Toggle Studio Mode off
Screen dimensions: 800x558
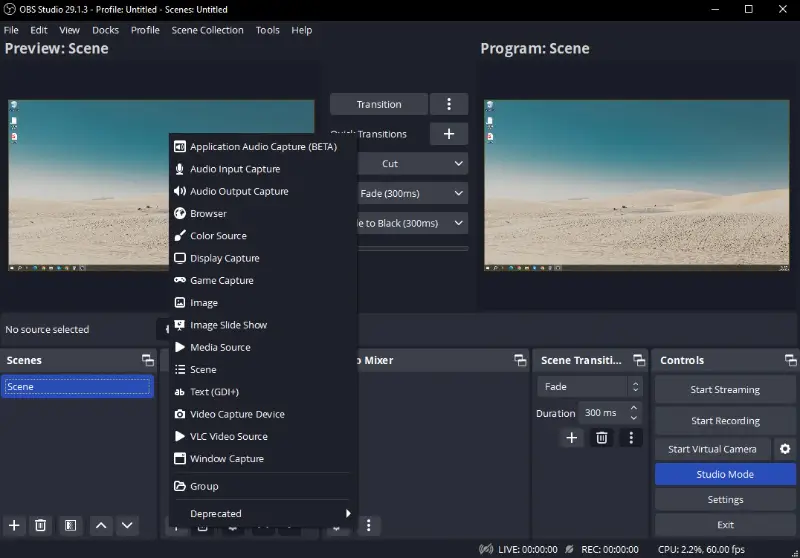[x=725, y=474]
